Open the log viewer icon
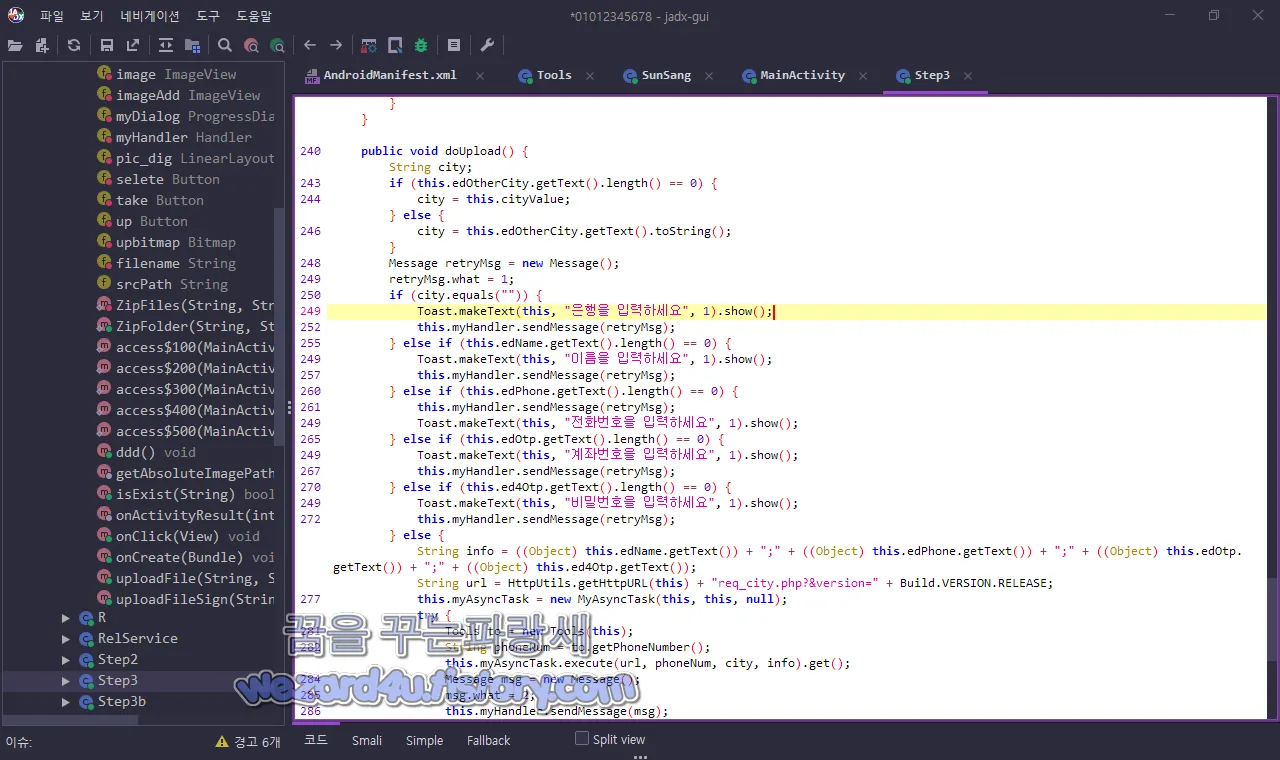The image size is (1280, 760). 454,45
